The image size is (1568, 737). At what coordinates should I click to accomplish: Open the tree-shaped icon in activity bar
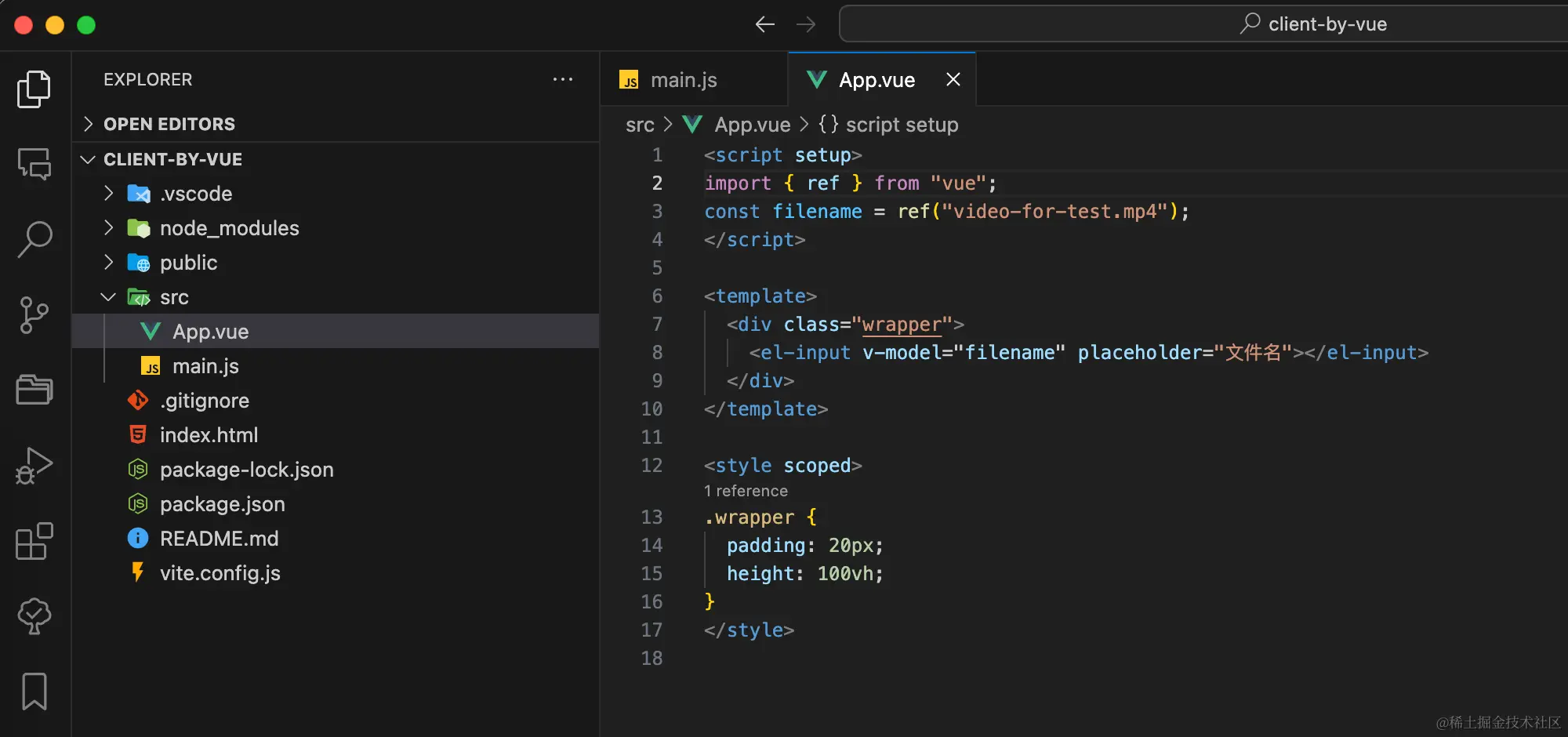[34, 616]
